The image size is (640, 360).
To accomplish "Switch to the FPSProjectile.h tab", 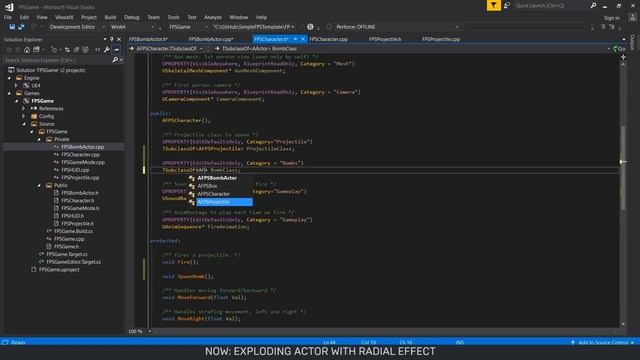I will (385, 39).
